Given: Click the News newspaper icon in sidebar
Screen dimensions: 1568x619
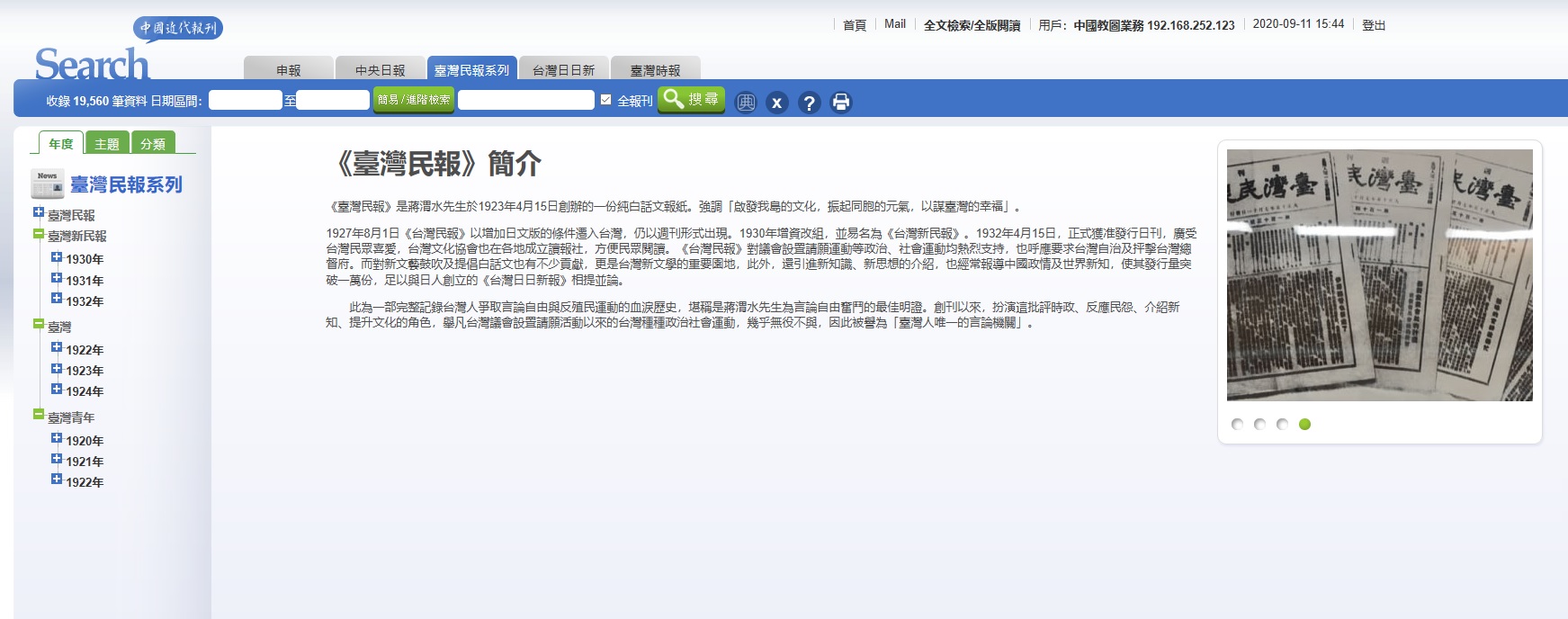Looking at the screenshot, I should pos(47,184).
